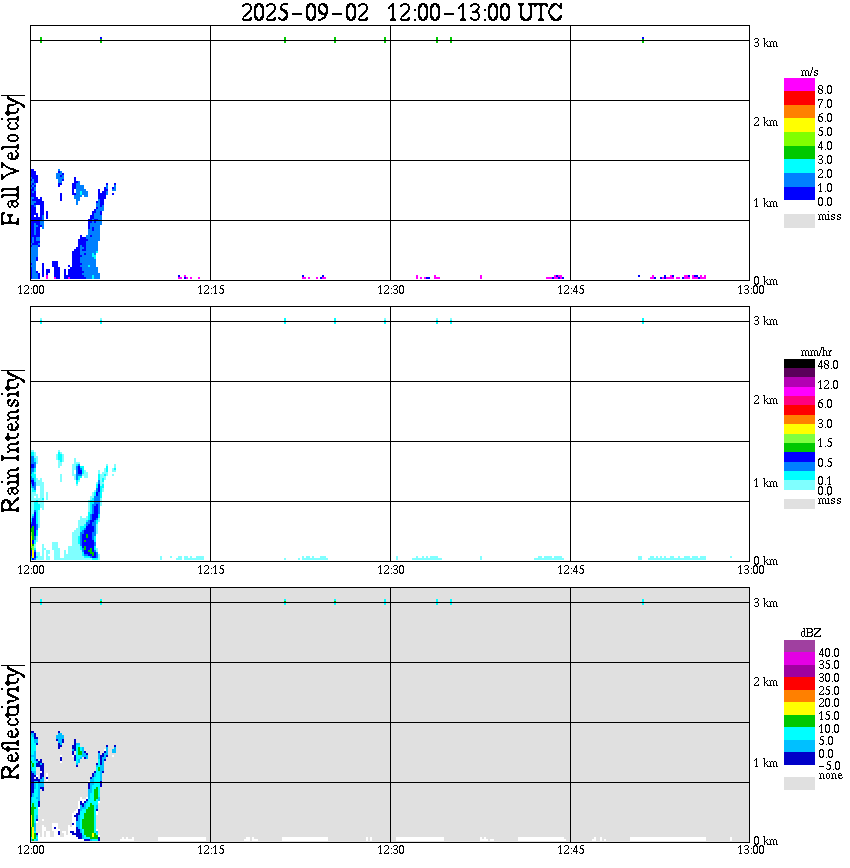Click the 25.0 value in dBZ legend

829,690
